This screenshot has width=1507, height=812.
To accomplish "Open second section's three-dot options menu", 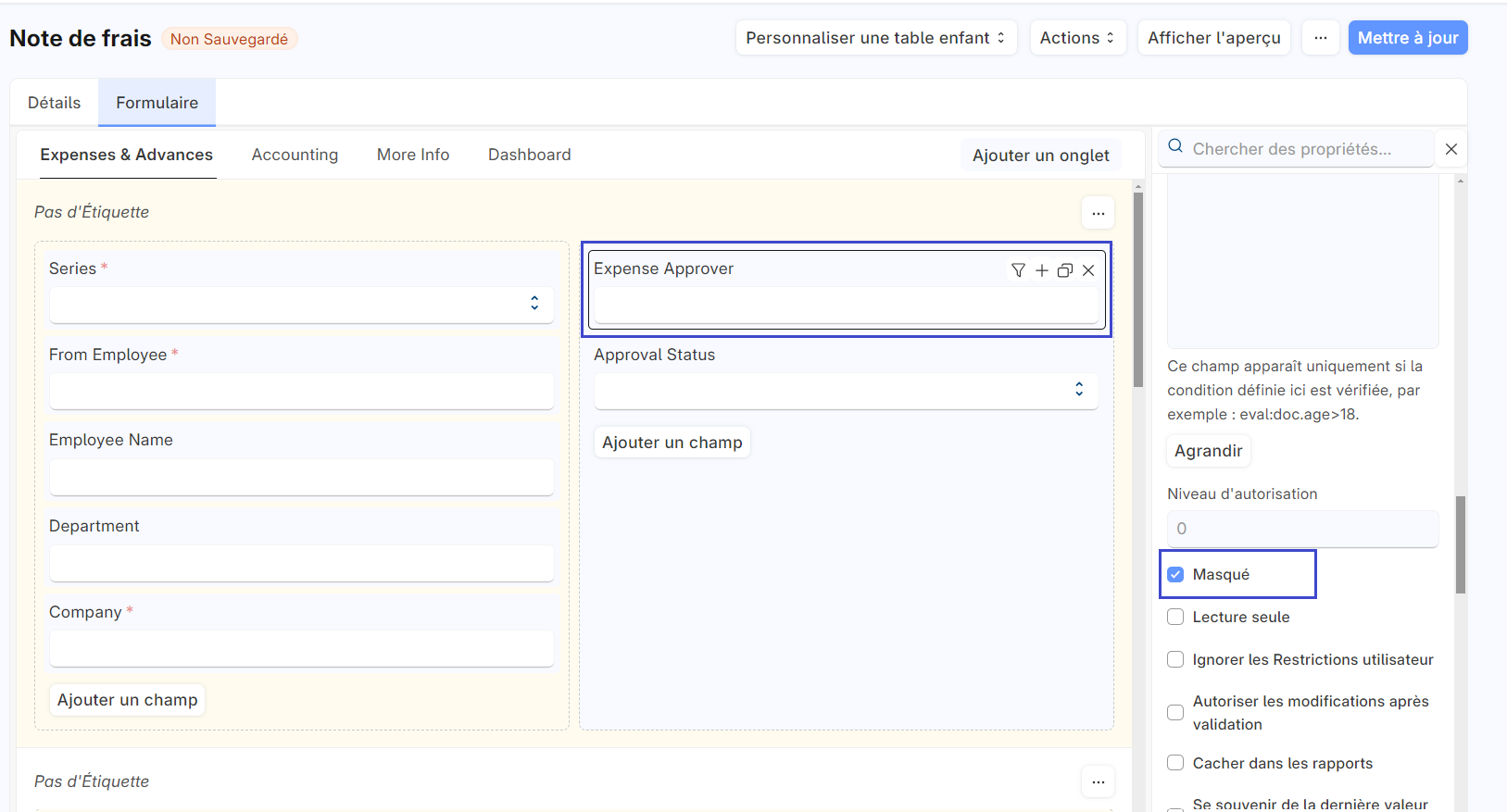I will 1098,781.
